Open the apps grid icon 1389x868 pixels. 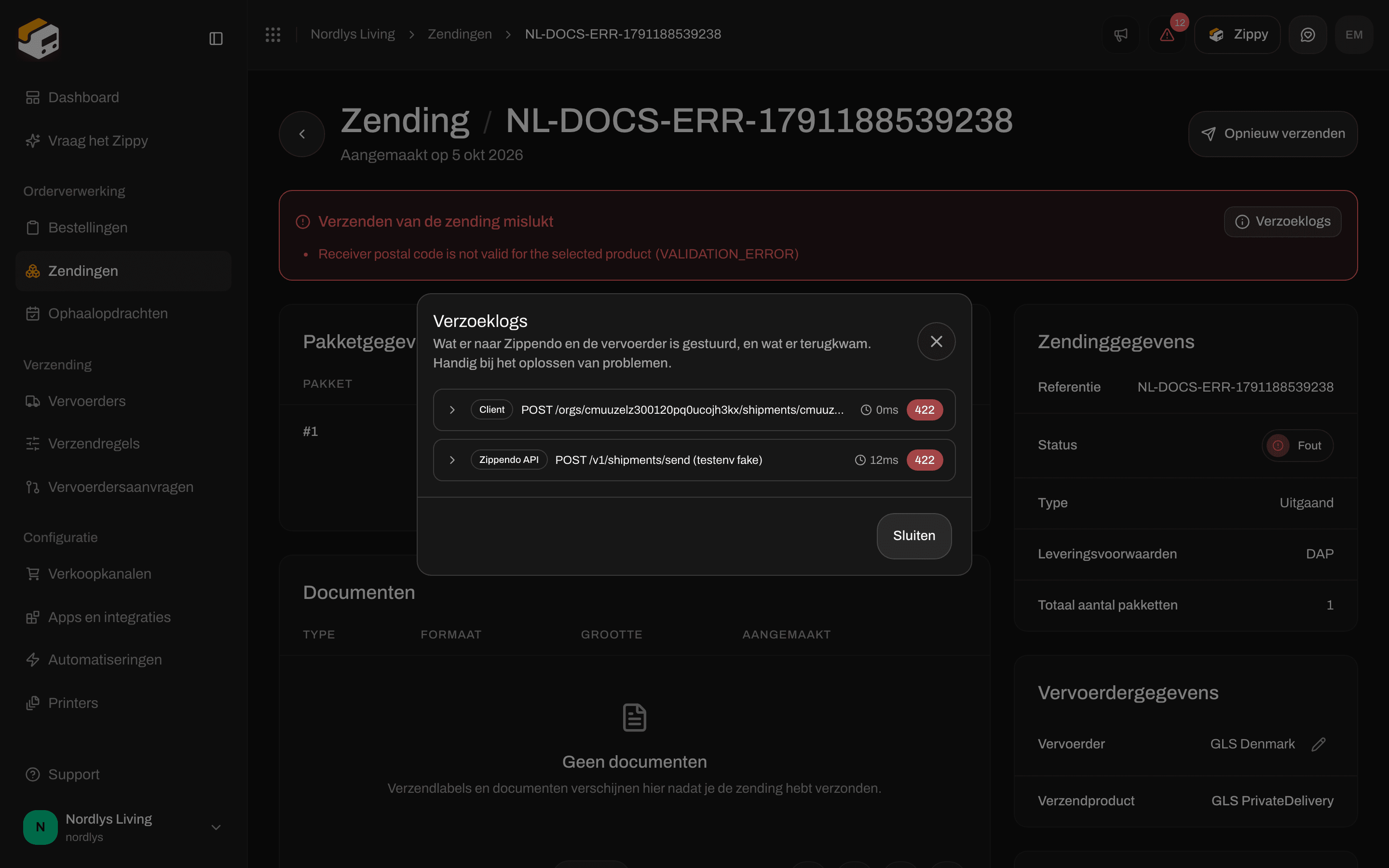pyautogui.click(x=272, y=34)
